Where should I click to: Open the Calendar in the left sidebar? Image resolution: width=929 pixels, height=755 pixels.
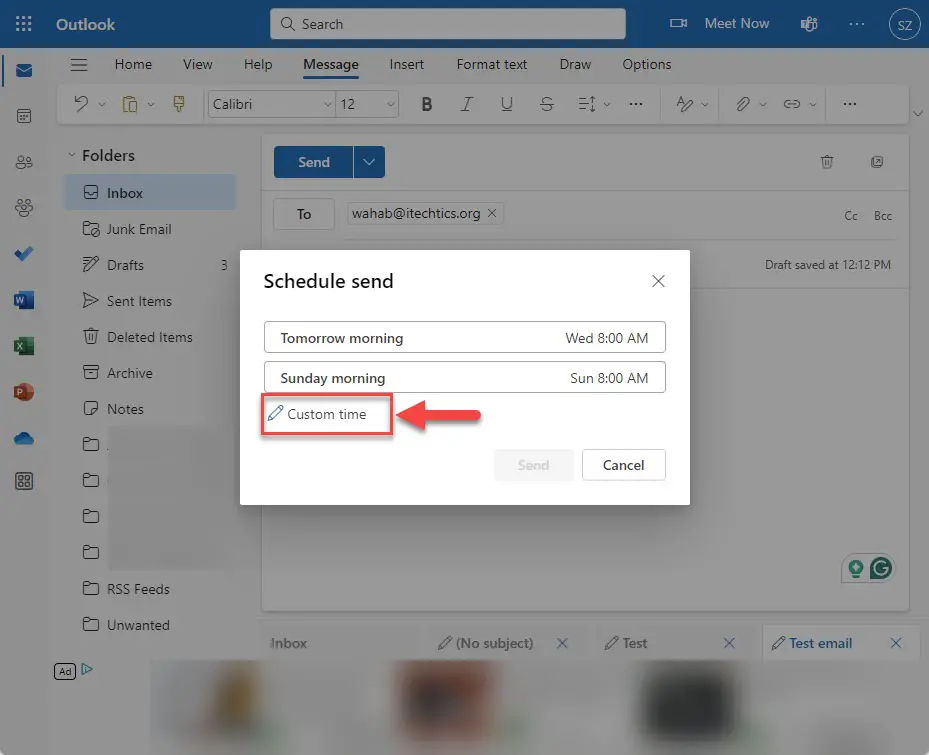25,115
